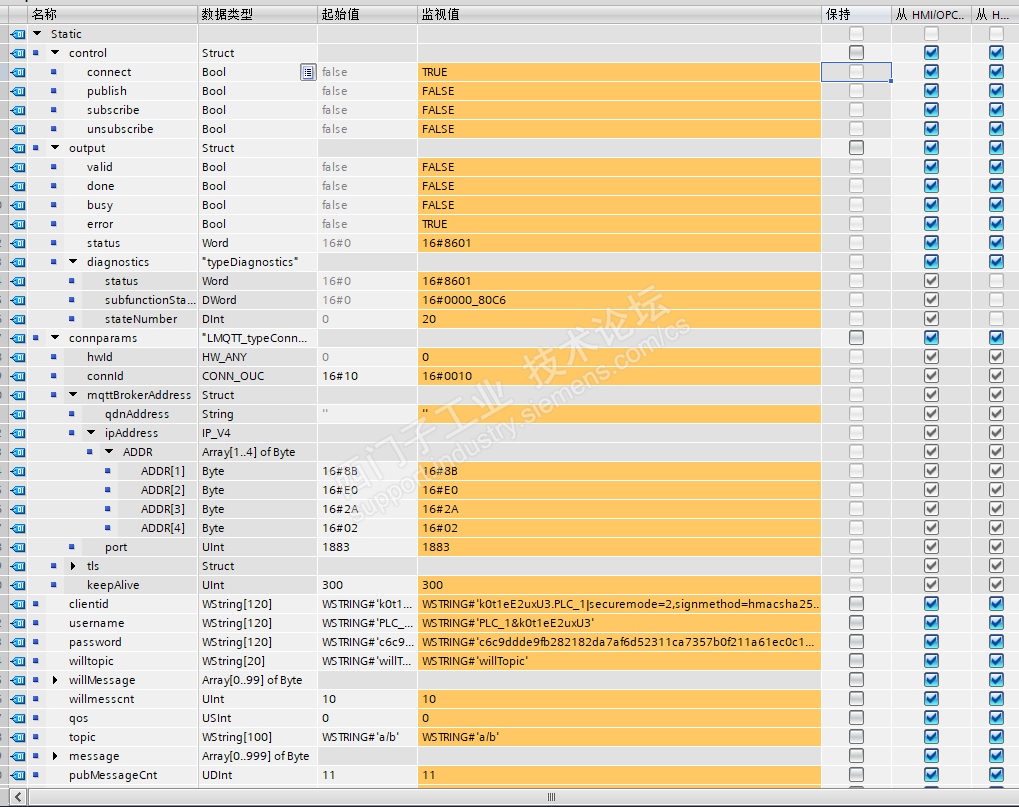Viewport: 1019px width, 807px height.
Task: Click the tag icon beside the subscribe row
Action: point(18,110)
